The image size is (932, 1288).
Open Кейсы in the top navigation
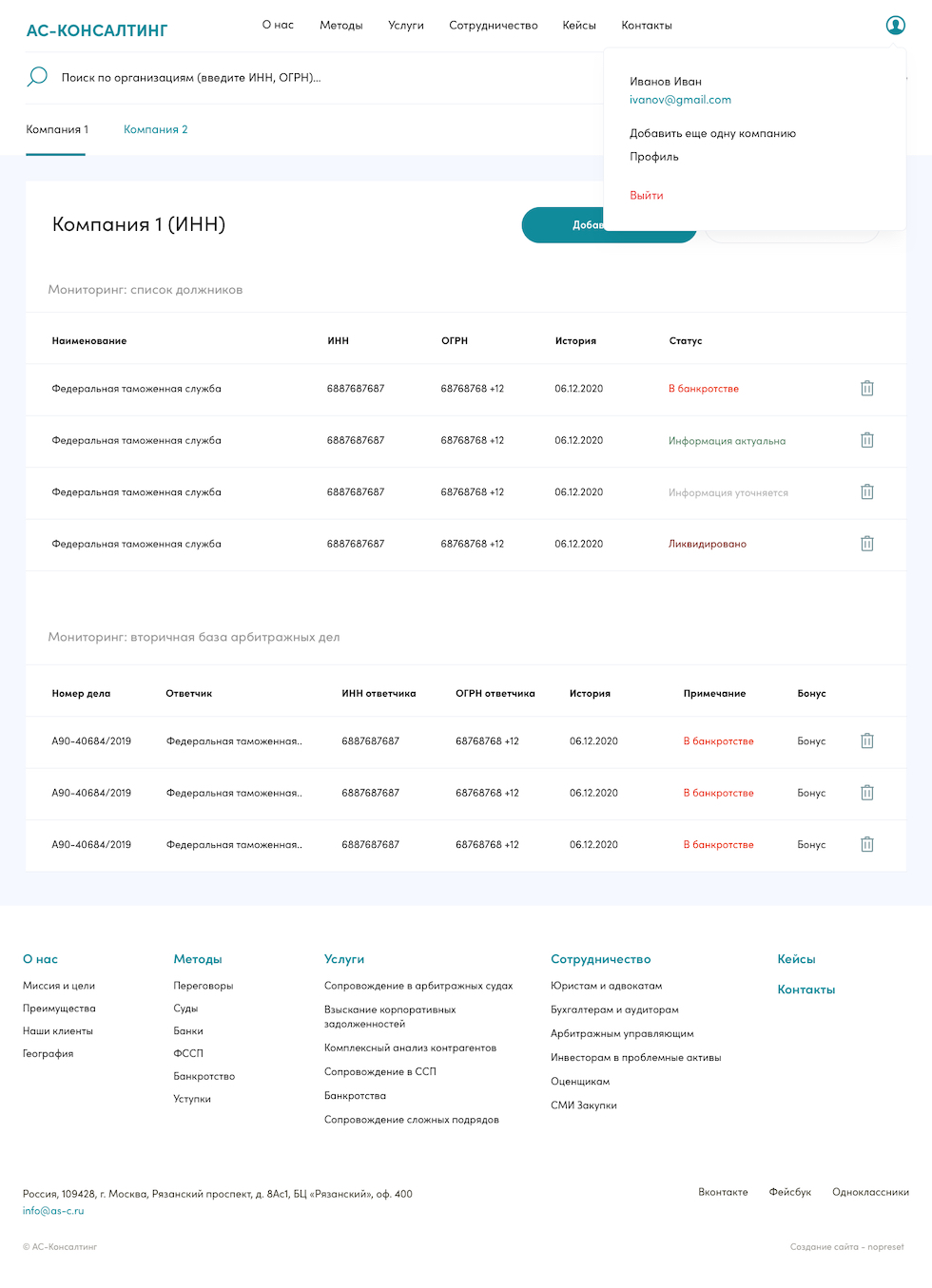click(579, 26)
